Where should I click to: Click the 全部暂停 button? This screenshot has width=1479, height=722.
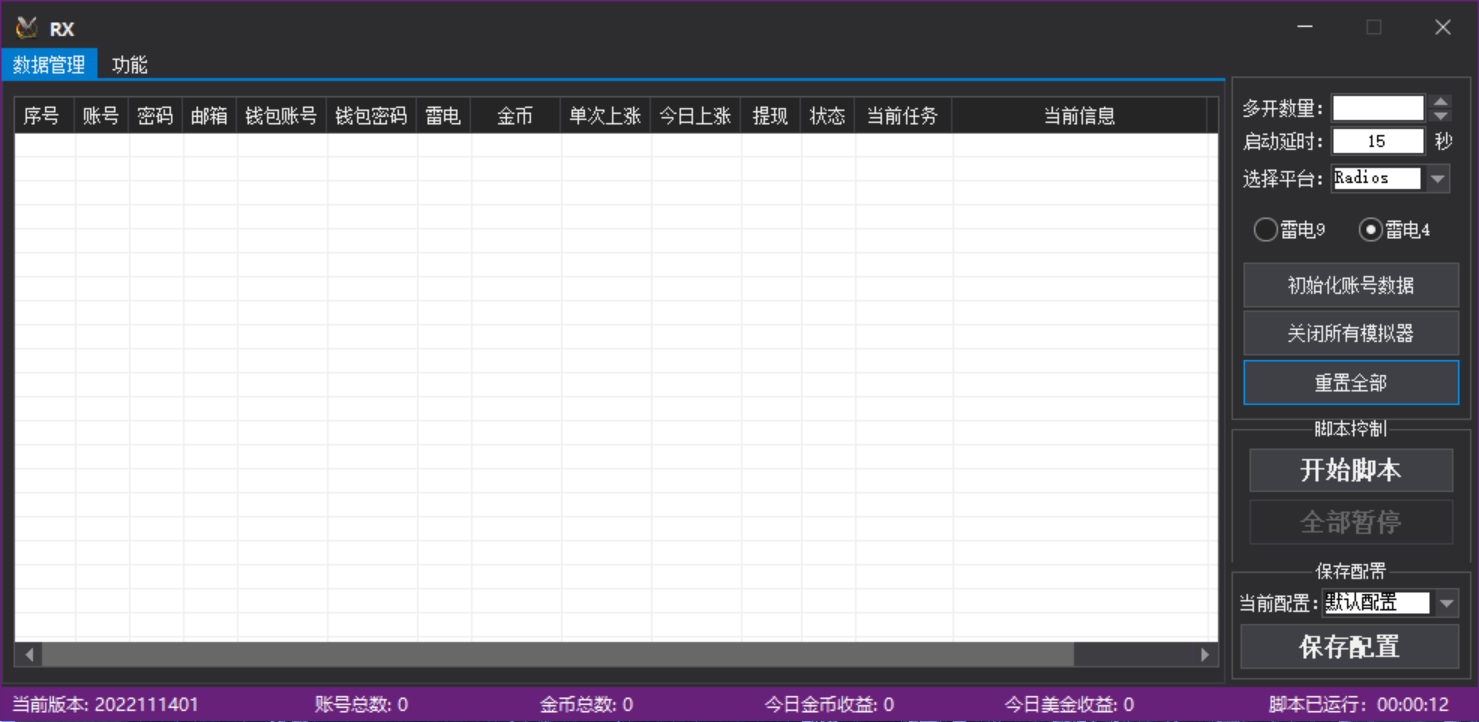(x=1351, y=522)
